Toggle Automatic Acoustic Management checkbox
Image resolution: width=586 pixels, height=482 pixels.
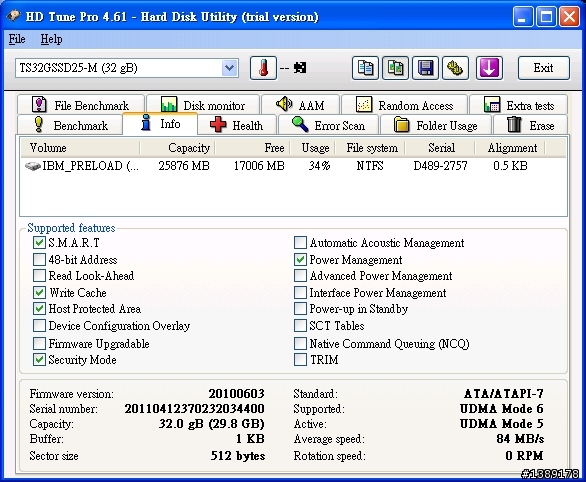point(300,242)
